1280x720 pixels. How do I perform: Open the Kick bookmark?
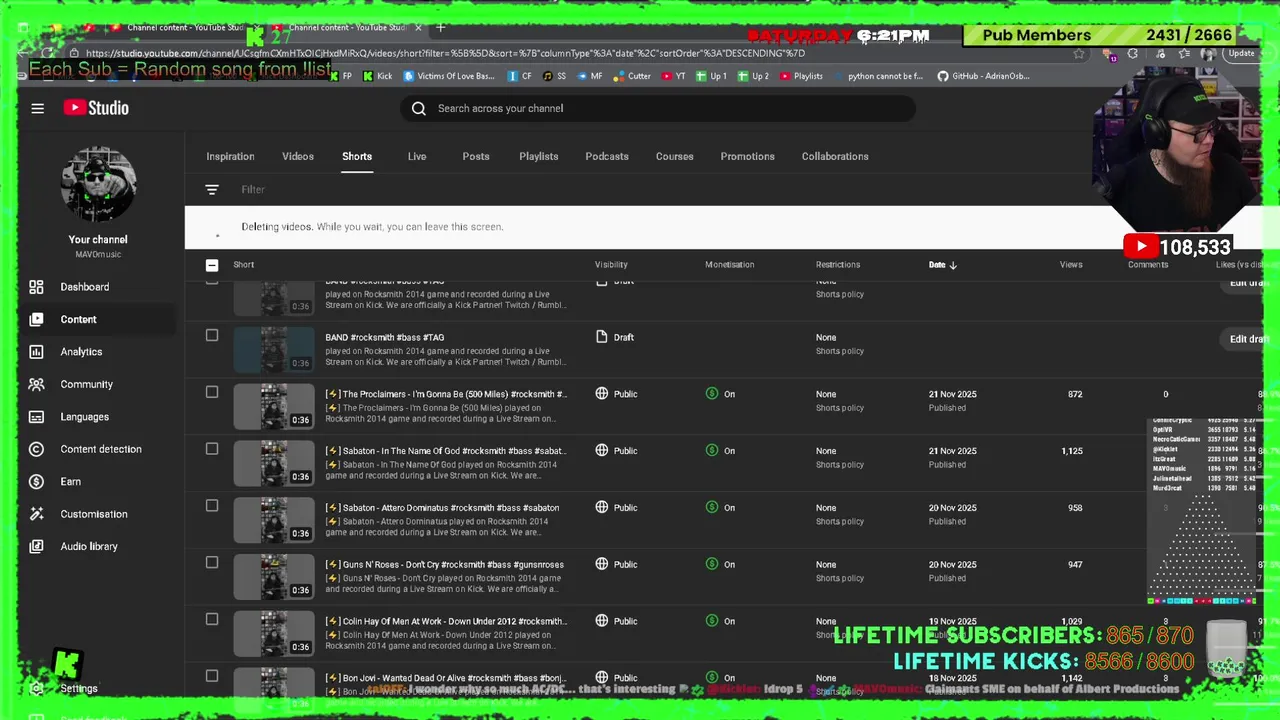click(x=378, y=76)
